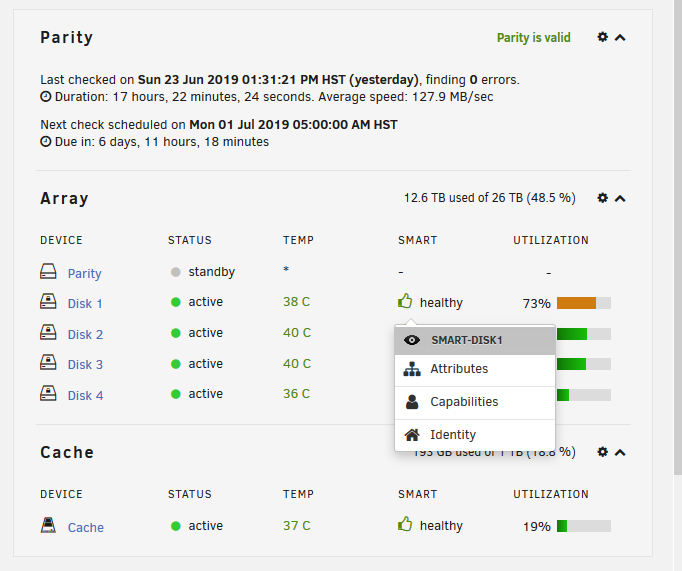Screen dimensions: 682x571
Task: Open the Parity device link
Action: point(84,274)
